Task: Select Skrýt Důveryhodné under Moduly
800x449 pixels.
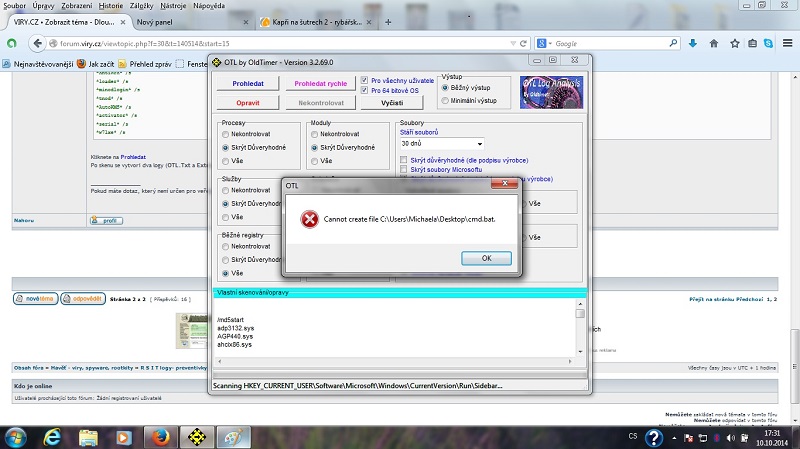Action: pos(314,147)
